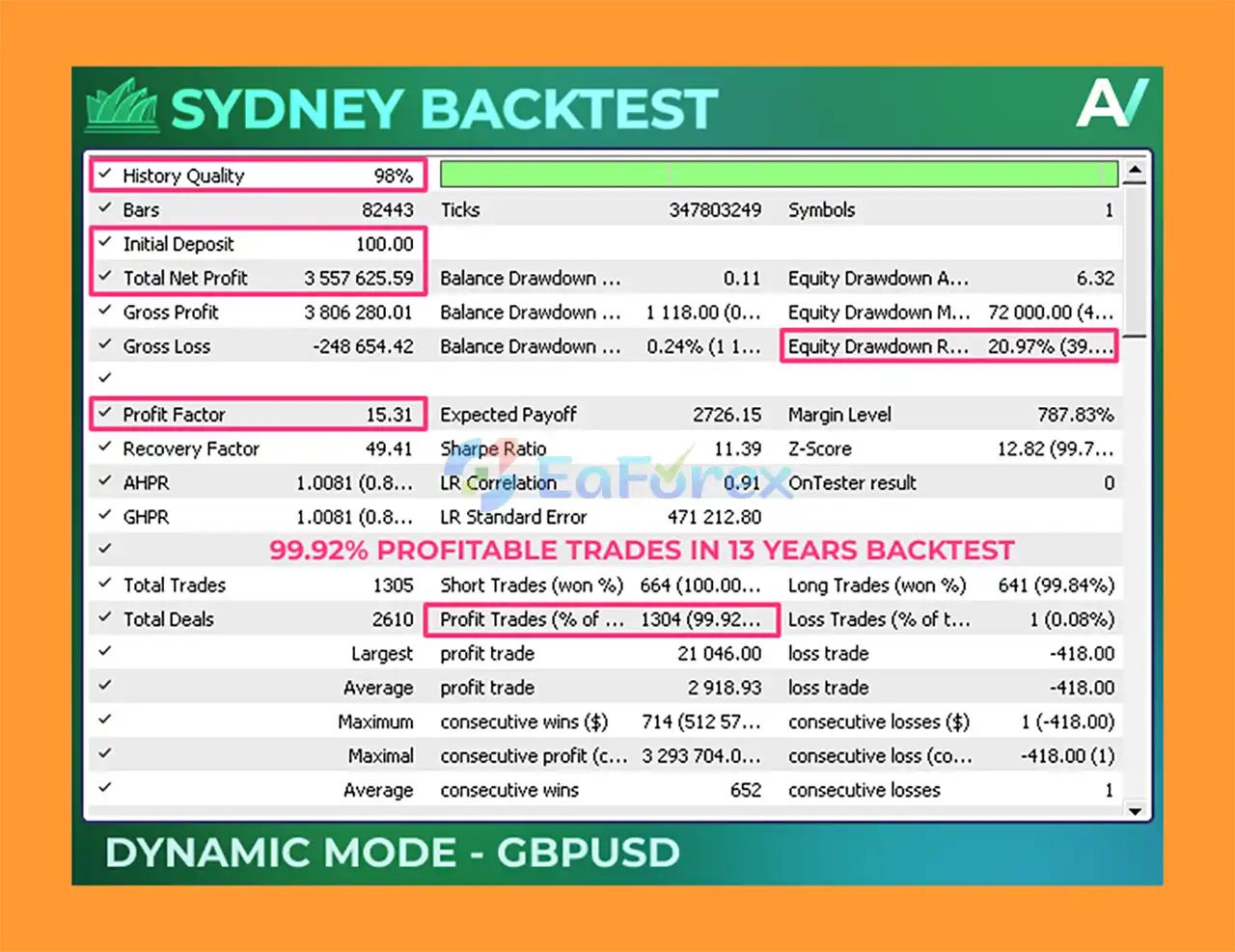
Task: Click the AV logo in the header
Action: [1111, 103]
